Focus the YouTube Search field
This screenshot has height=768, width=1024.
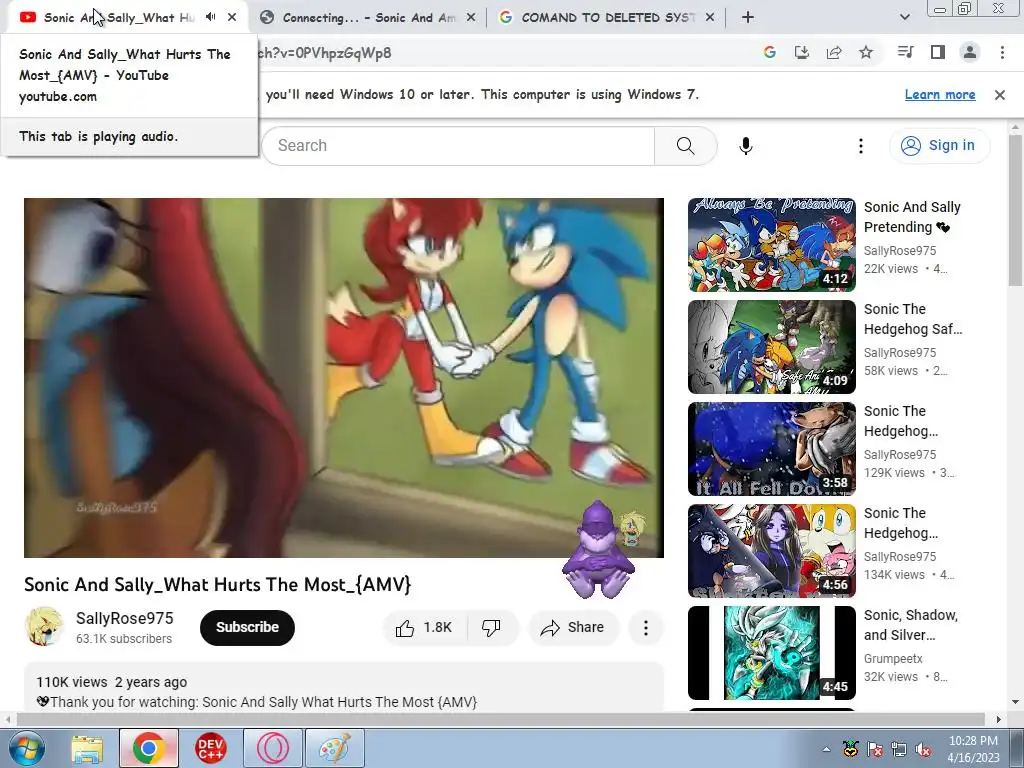pyautogui.click(x=457, y=146)
